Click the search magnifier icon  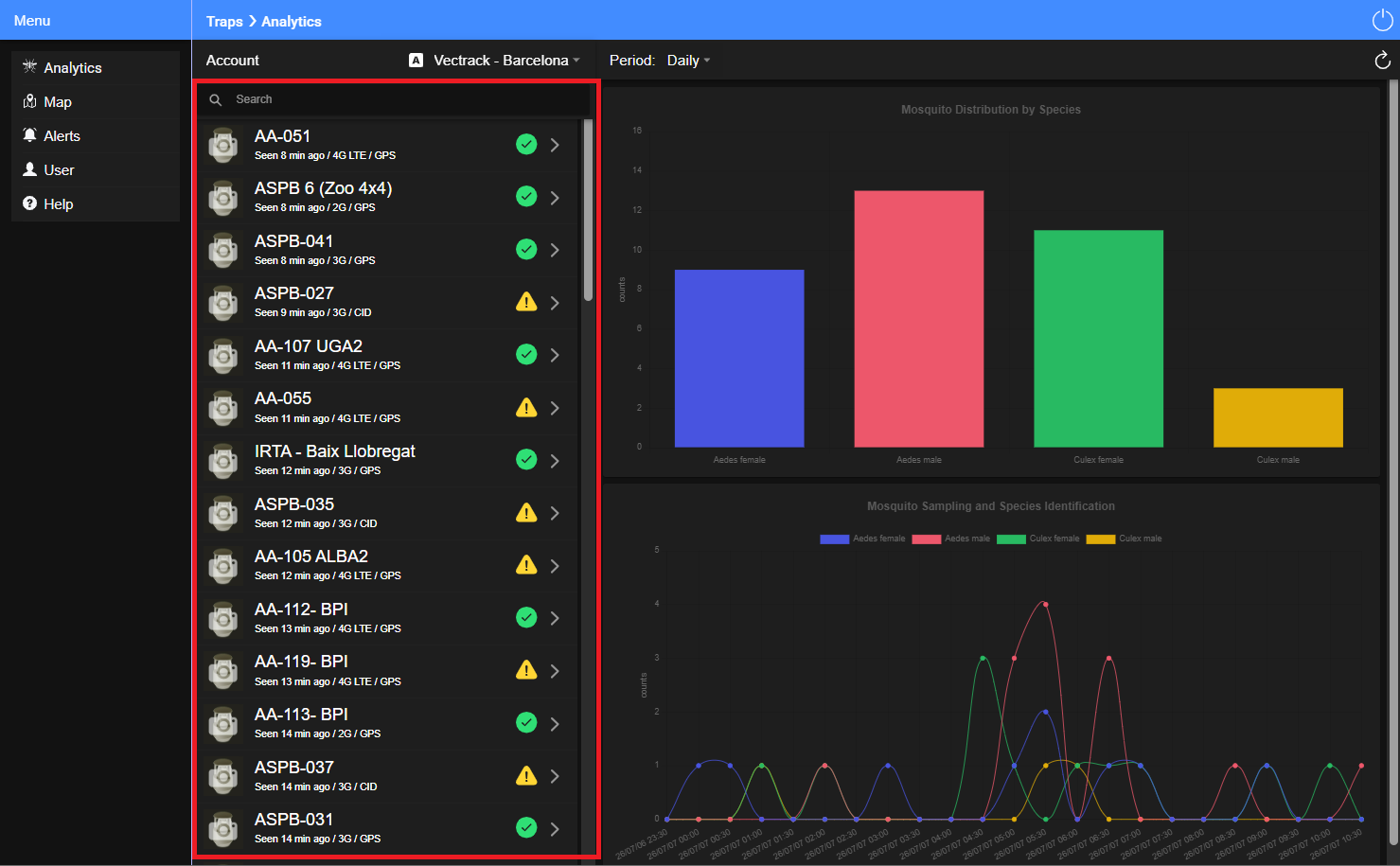[216, 99]
